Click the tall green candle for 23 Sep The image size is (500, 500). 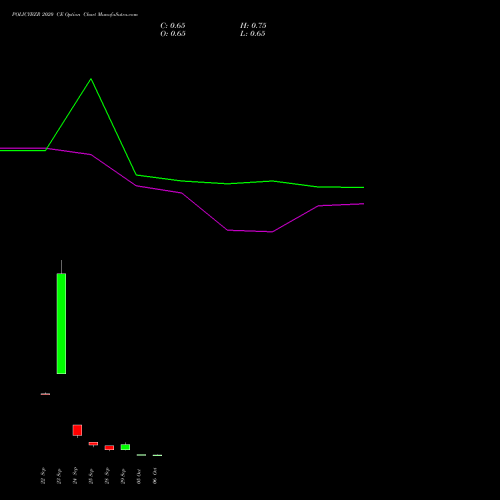pyautogui.click(x=61, y=323)
